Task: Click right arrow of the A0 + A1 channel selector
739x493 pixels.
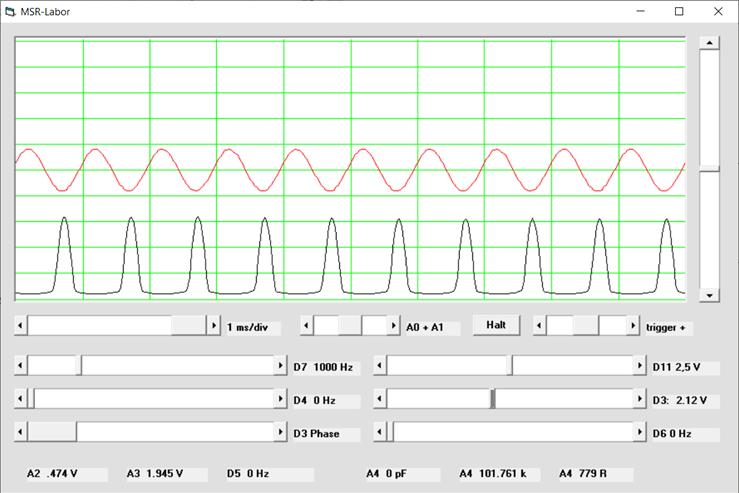Action: click(393, 326)
